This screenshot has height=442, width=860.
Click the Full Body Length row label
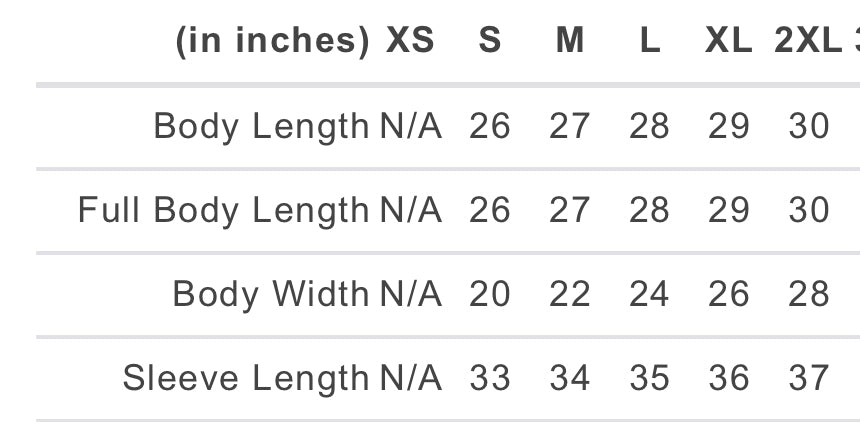(224, 211)
